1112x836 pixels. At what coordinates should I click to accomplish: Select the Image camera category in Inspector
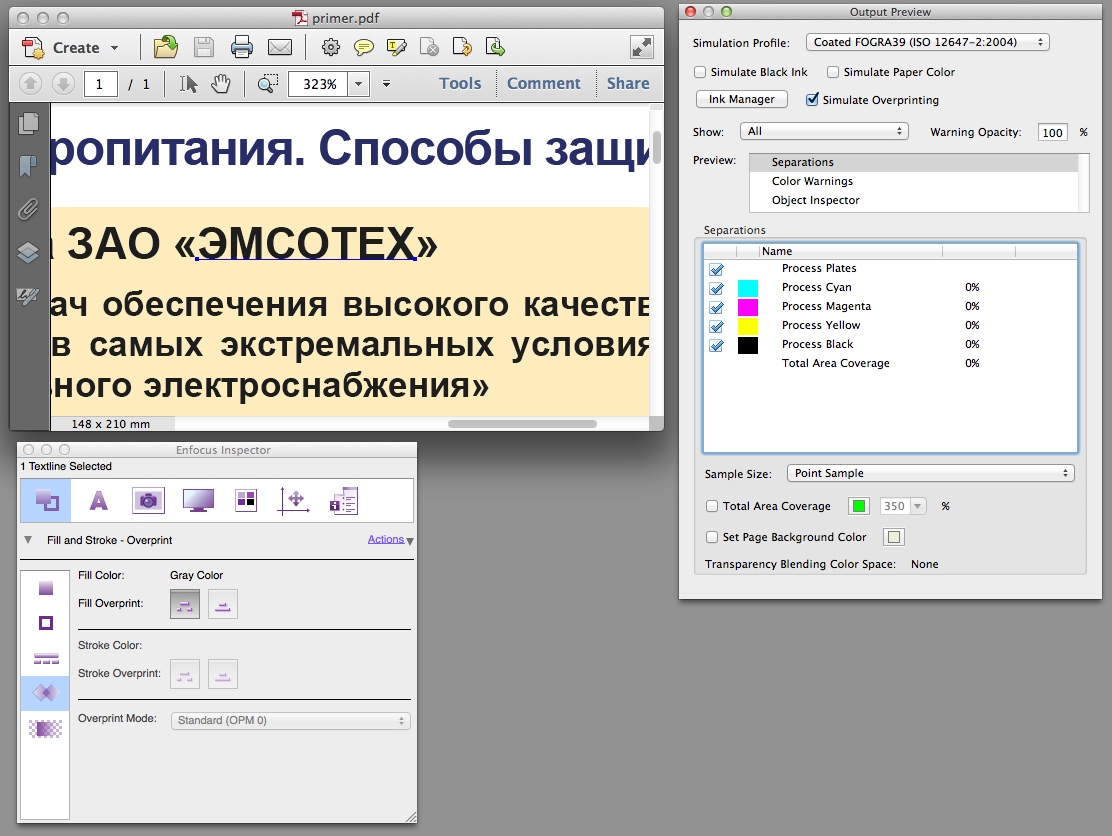[x=148, y=501]
